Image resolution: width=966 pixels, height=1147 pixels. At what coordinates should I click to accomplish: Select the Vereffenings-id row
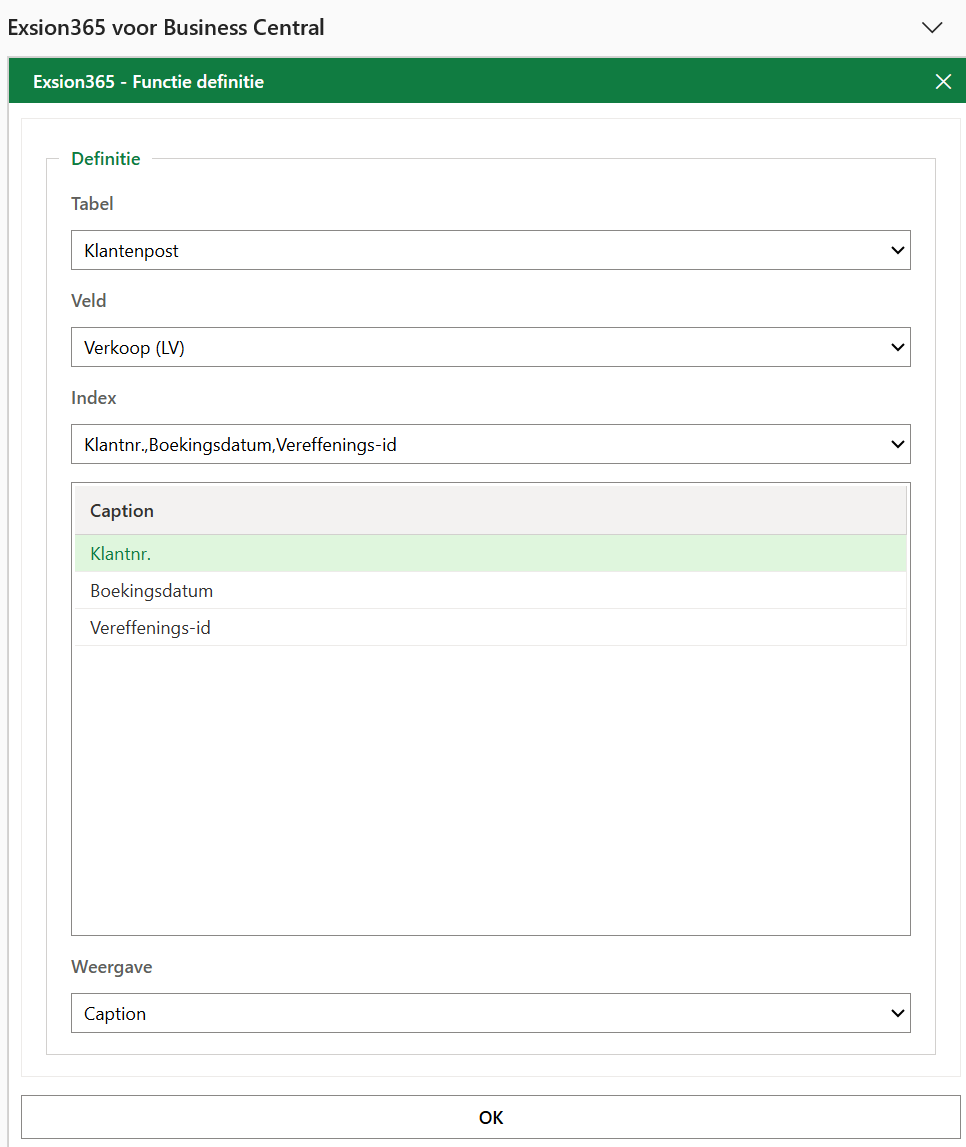point(490,628)
